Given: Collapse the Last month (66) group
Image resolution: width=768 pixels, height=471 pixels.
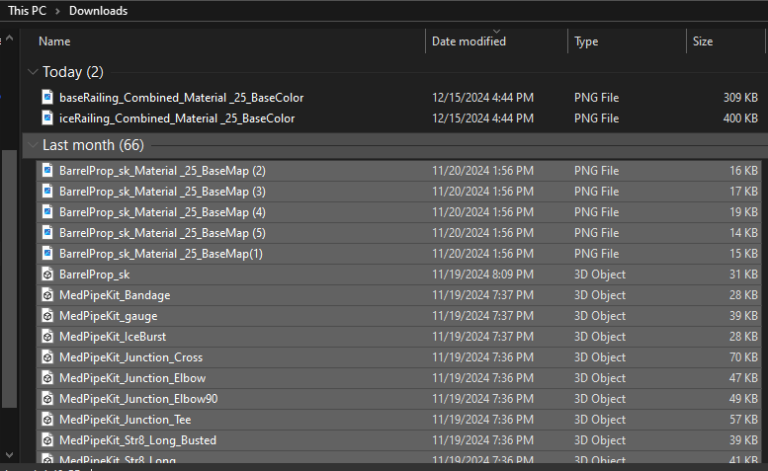Looking at the screenshot, I should tap(34, 145).
